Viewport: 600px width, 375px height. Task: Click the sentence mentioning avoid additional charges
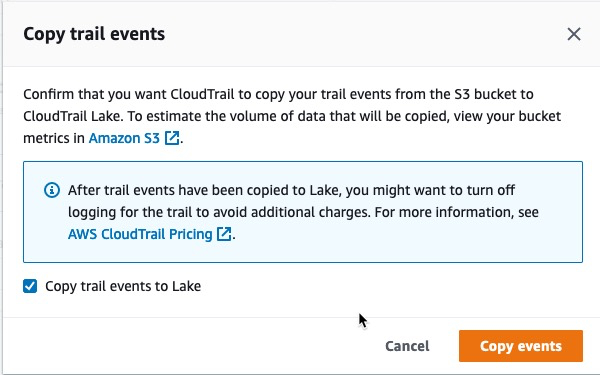pyautogui.click(x=219, y=212)
